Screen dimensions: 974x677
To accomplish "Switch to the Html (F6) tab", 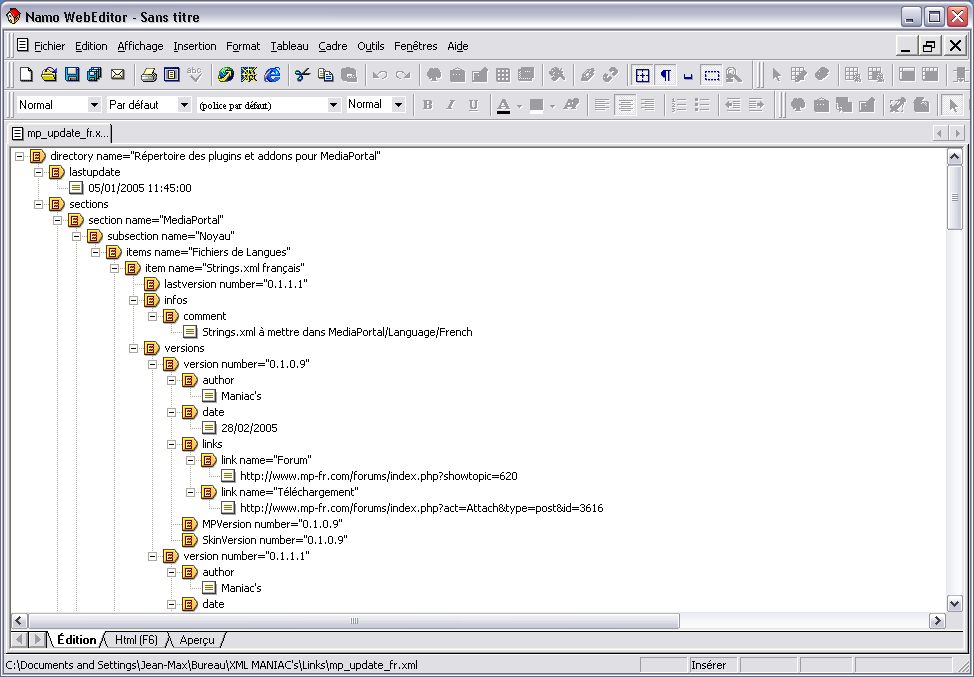I will [x=136, y=640].
